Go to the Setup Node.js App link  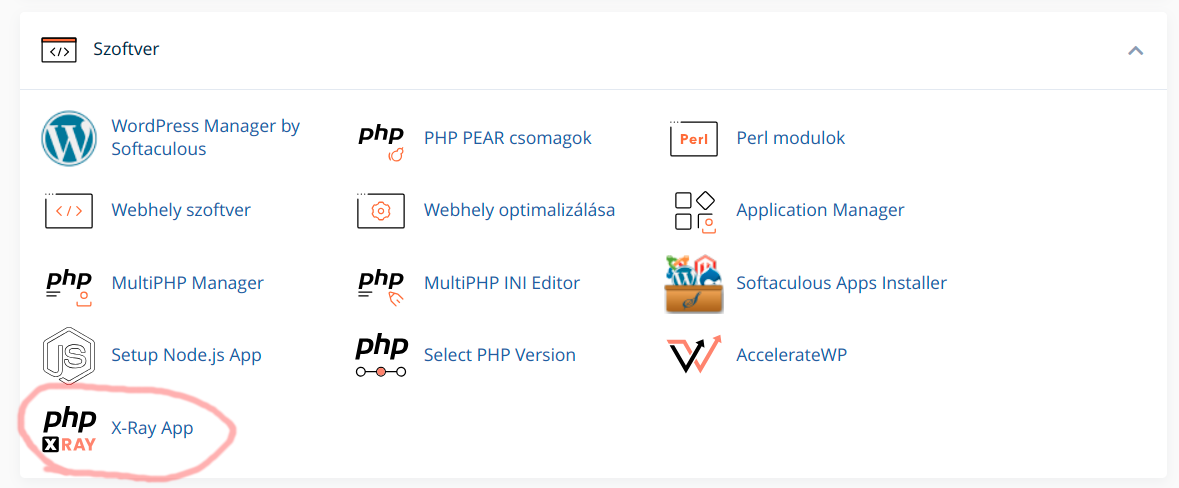coord(186,355)
